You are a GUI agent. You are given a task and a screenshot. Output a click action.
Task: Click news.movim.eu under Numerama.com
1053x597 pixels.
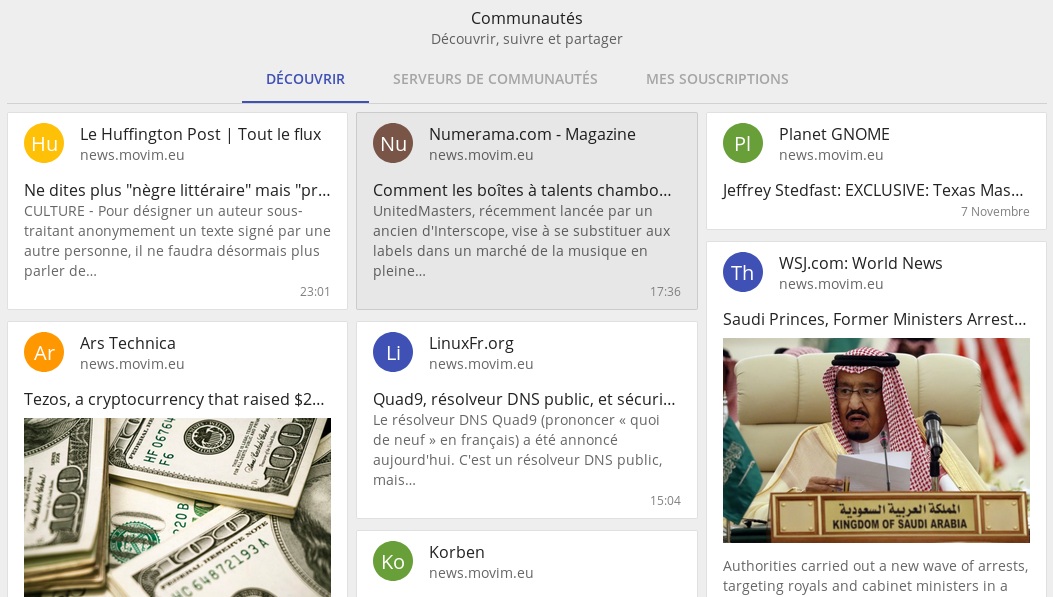click(x=482, y=155)
